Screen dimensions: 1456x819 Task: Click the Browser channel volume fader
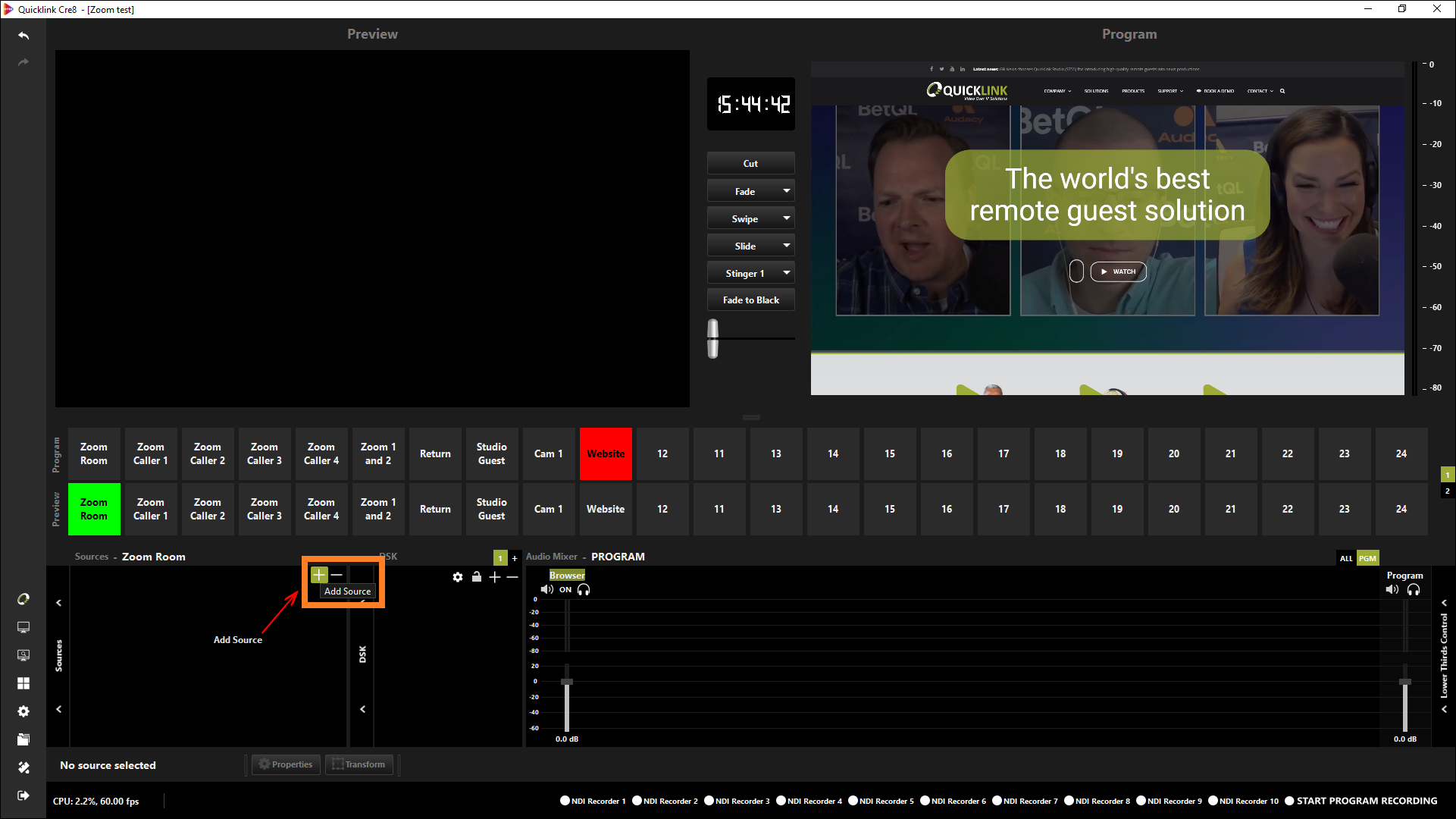pos(566,682)
